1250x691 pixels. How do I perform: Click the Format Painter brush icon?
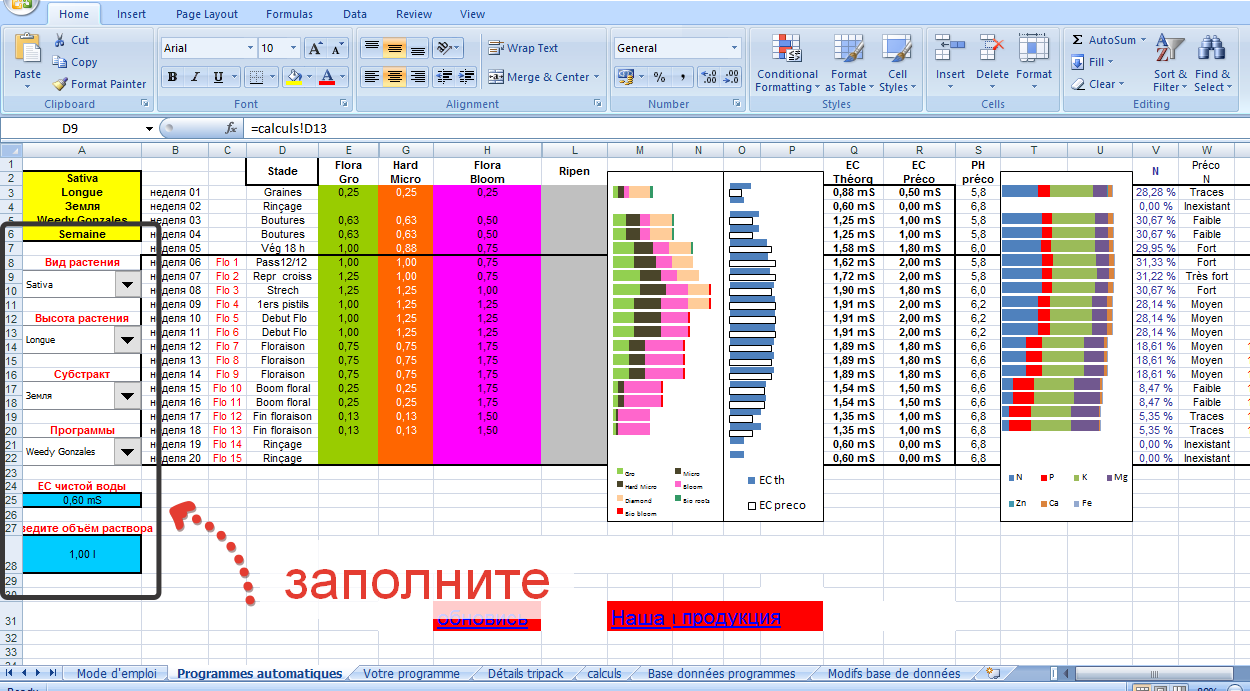(61, 85)
